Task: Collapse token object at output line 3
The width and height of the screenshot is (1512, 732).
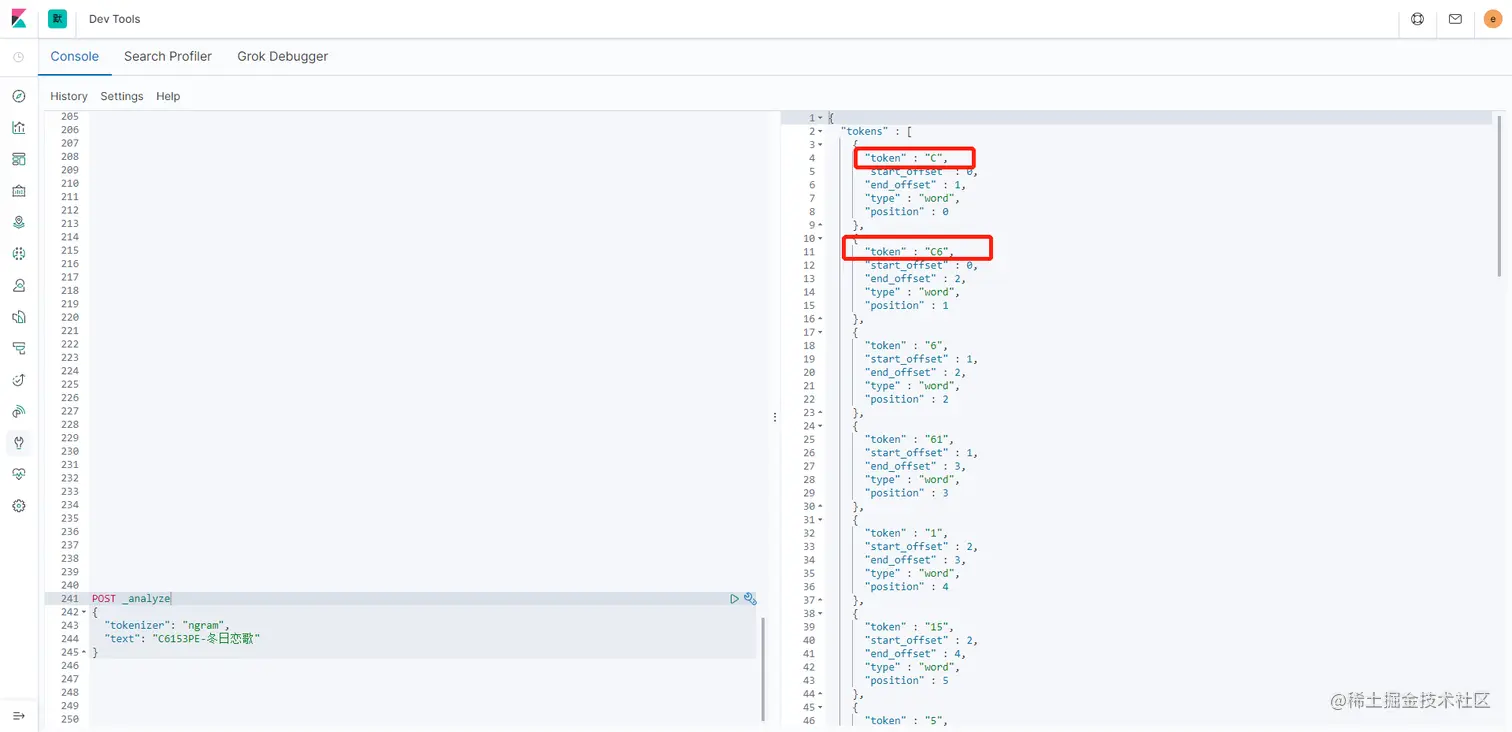Action: pyautogui.click(x=821, y=145)
